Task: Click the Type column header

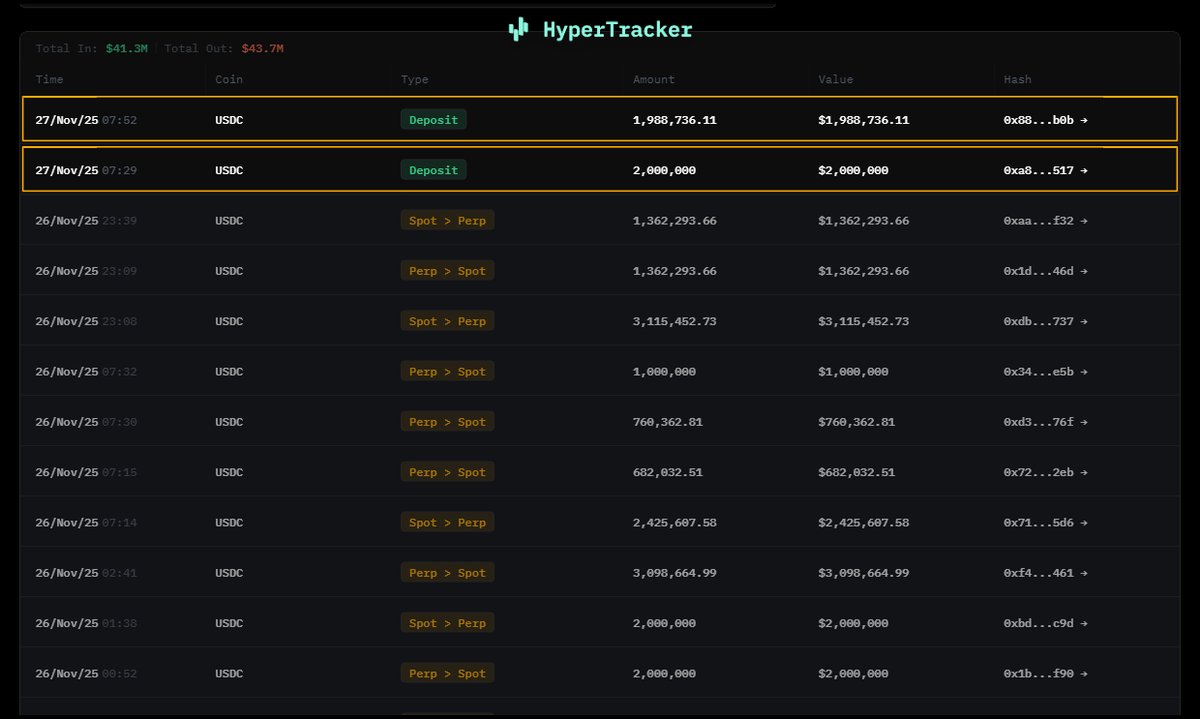Action: point(414,79)
